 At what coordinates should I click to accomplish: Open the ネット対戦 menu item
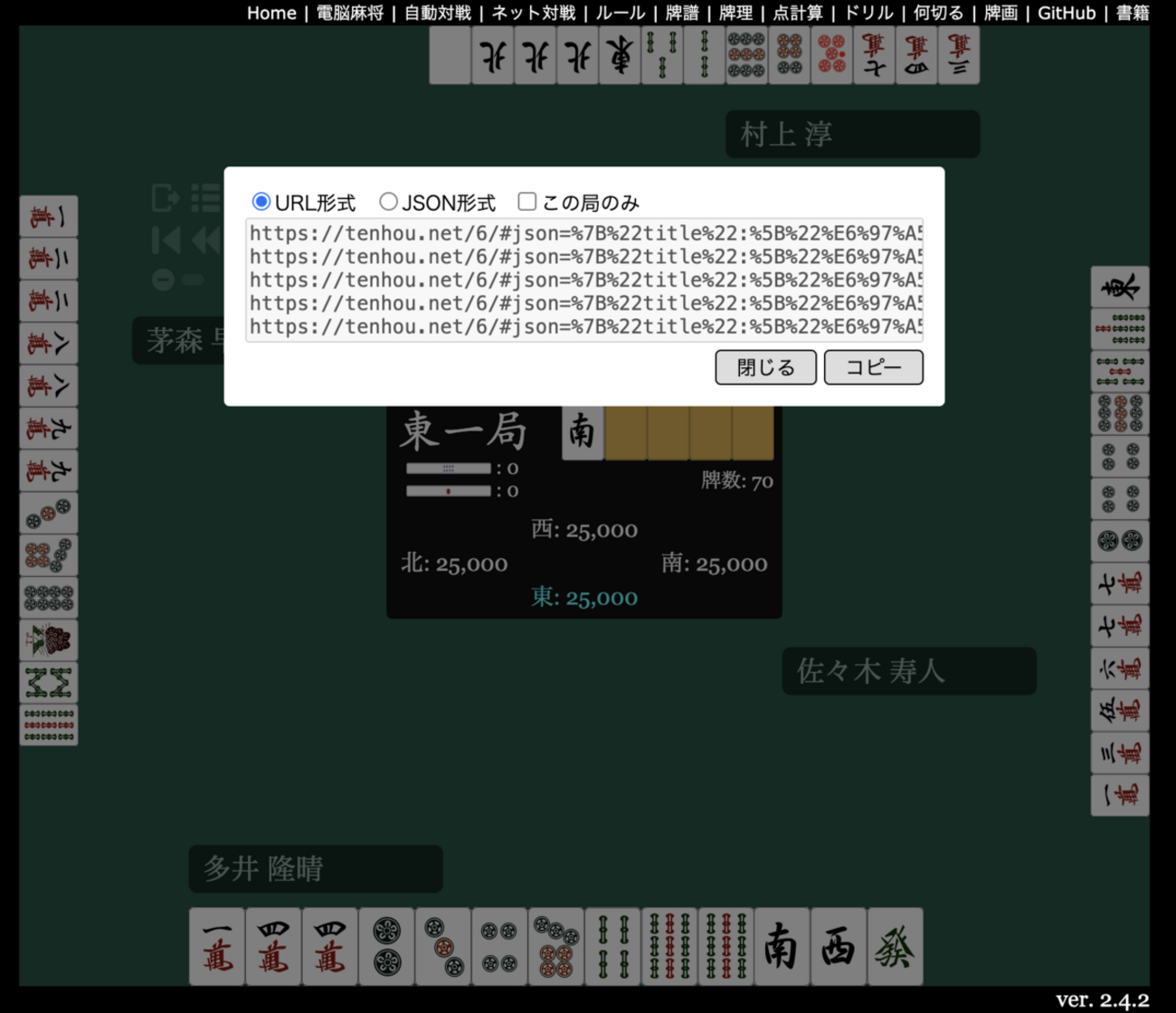coord(534,13)
